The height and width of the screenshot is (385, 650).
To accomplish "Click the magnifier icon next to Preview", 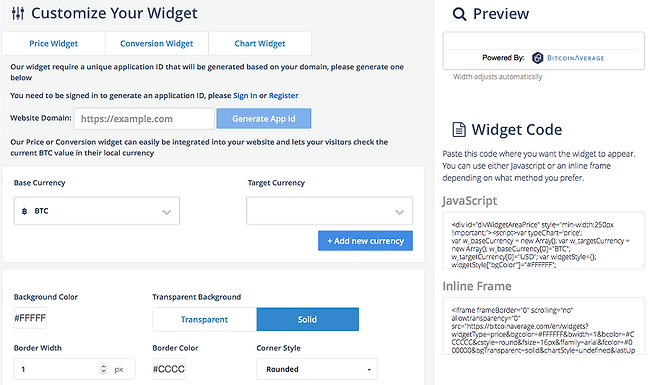I will [x=459, y=14].
